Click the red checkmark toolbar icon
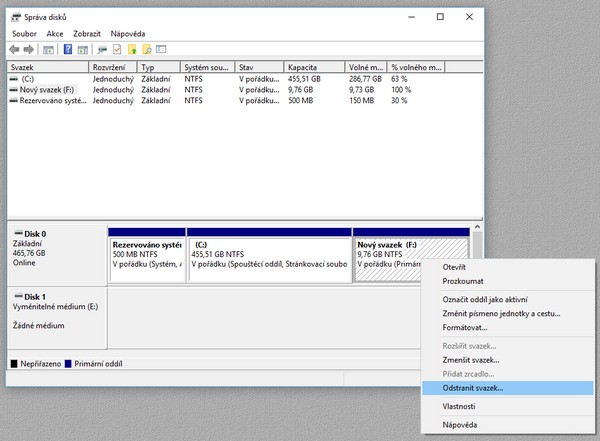Image resolution: width=600 pixels, height=441 pixels. pyautogui.click(x=116, y=49)
